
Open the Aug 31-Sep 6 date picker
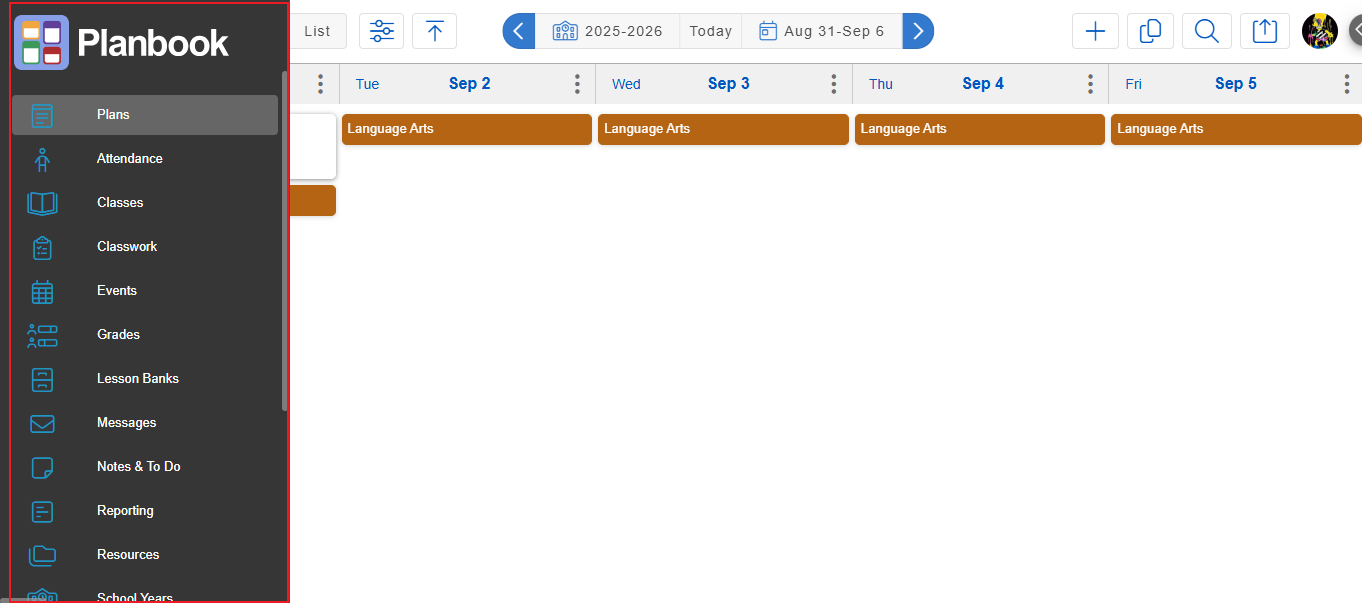[822, 31]
